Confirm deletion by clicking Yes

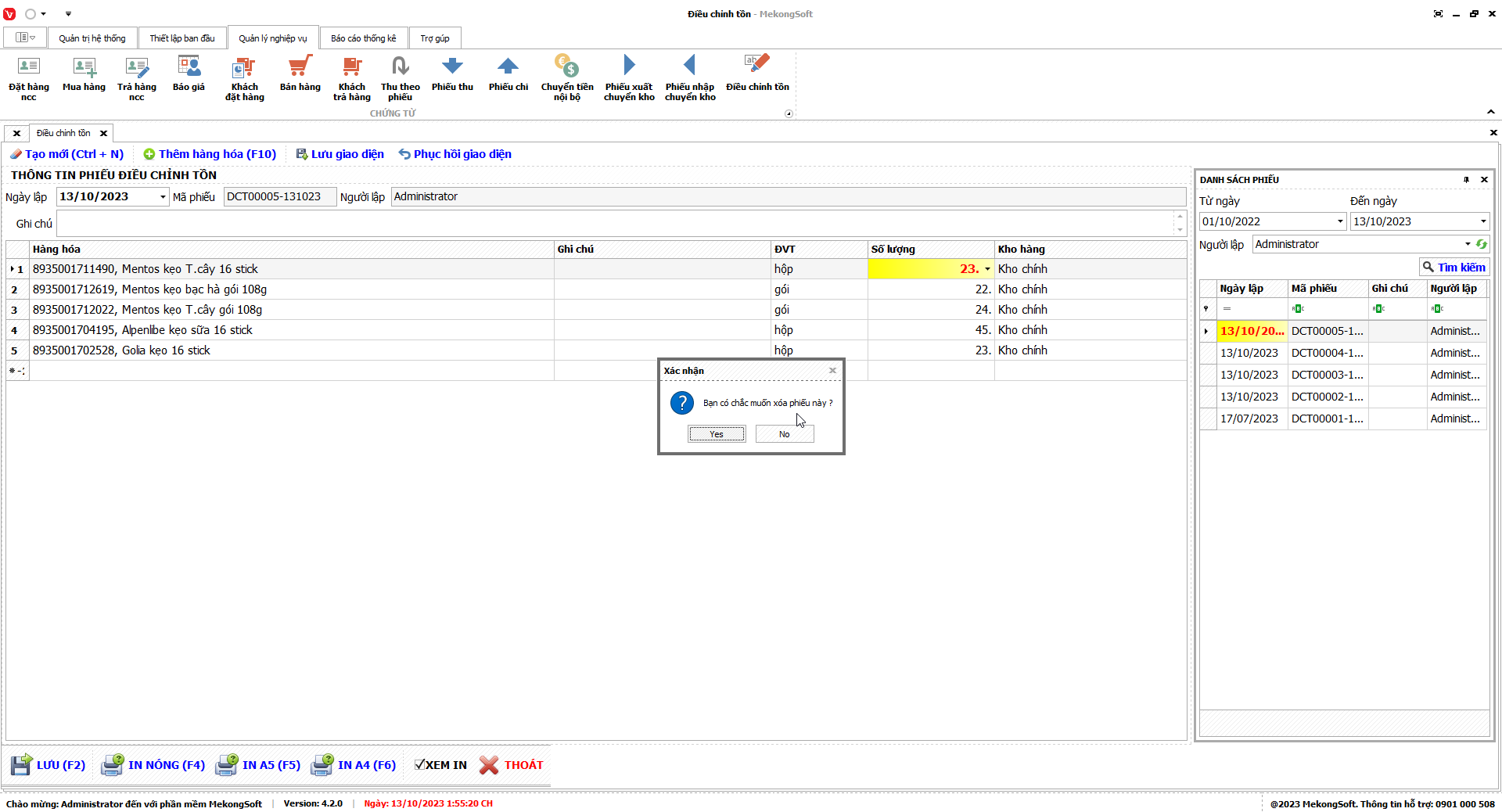coord(717,434)
